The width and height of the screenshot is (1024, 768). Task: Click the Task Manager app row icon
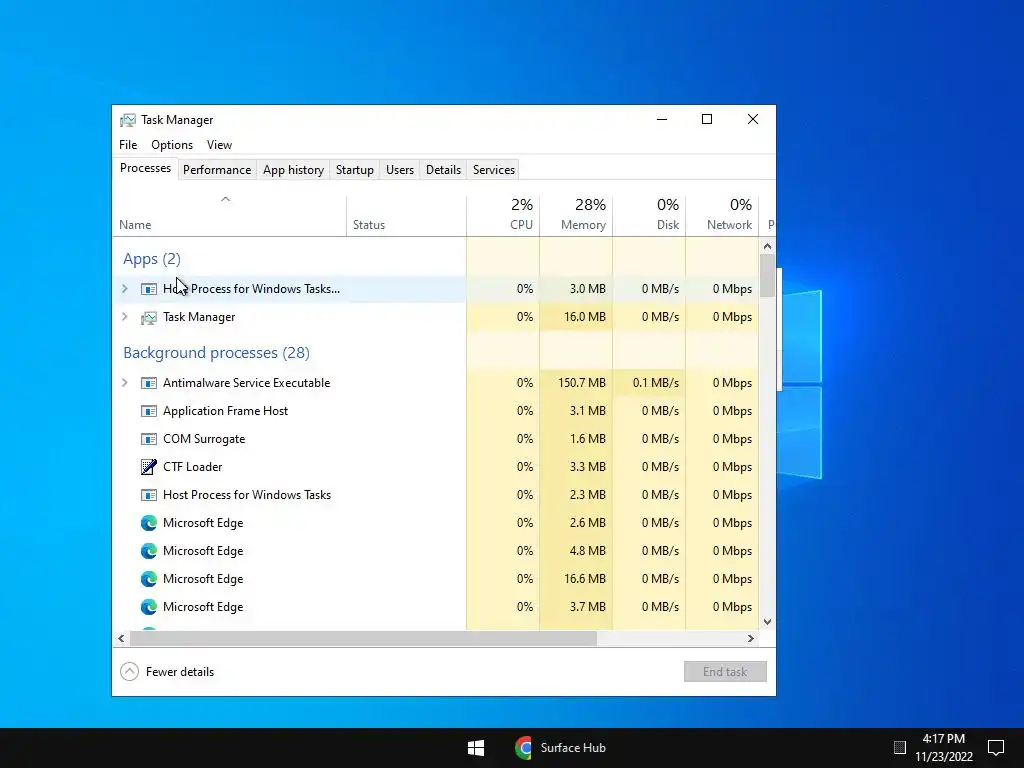(149, 317)
